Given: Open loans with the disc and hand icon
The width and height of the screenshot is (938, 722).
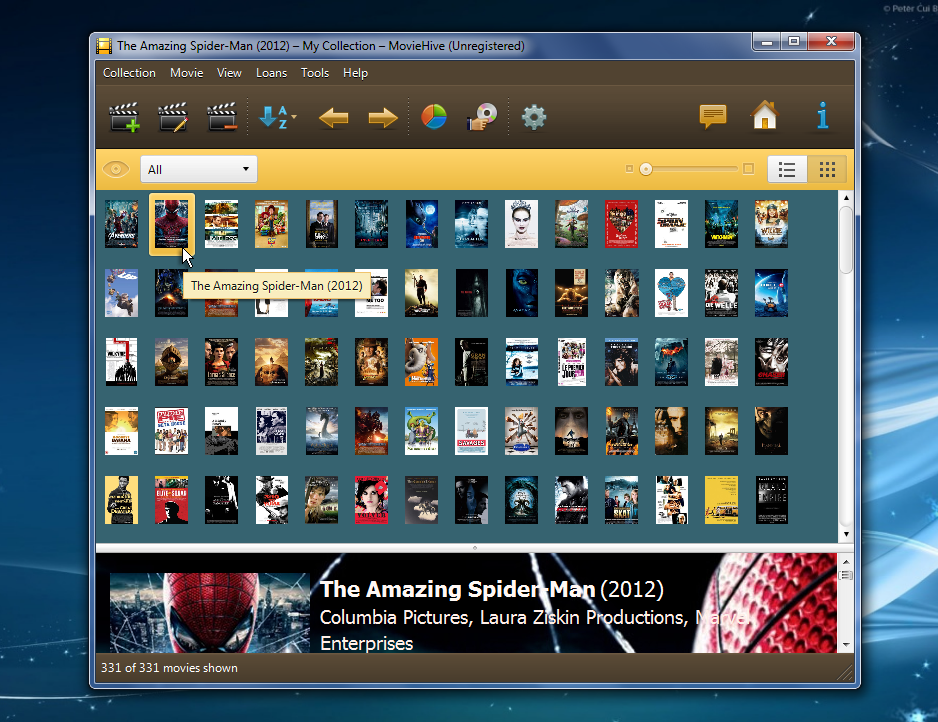Looking at the screenshot, I should (482, 117).
